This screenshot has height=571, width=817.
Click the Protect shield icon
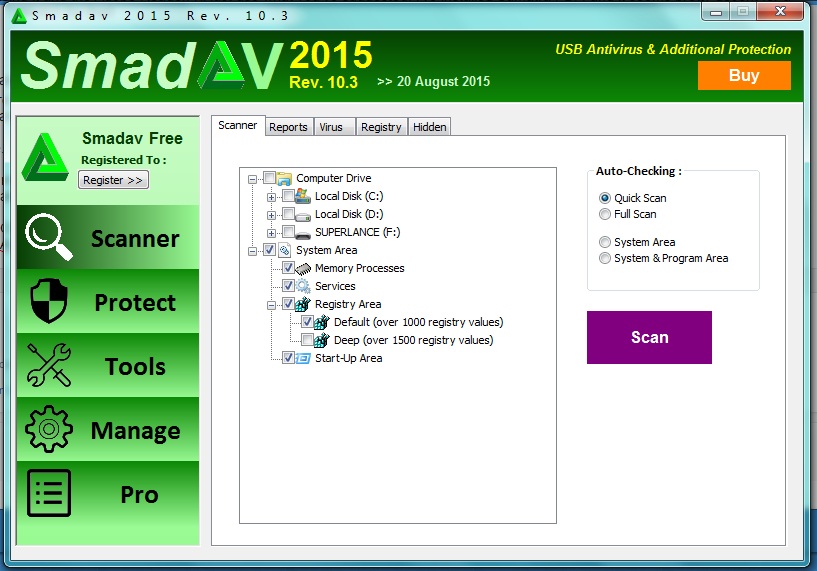pyautogui.click(x=48, y=301)
